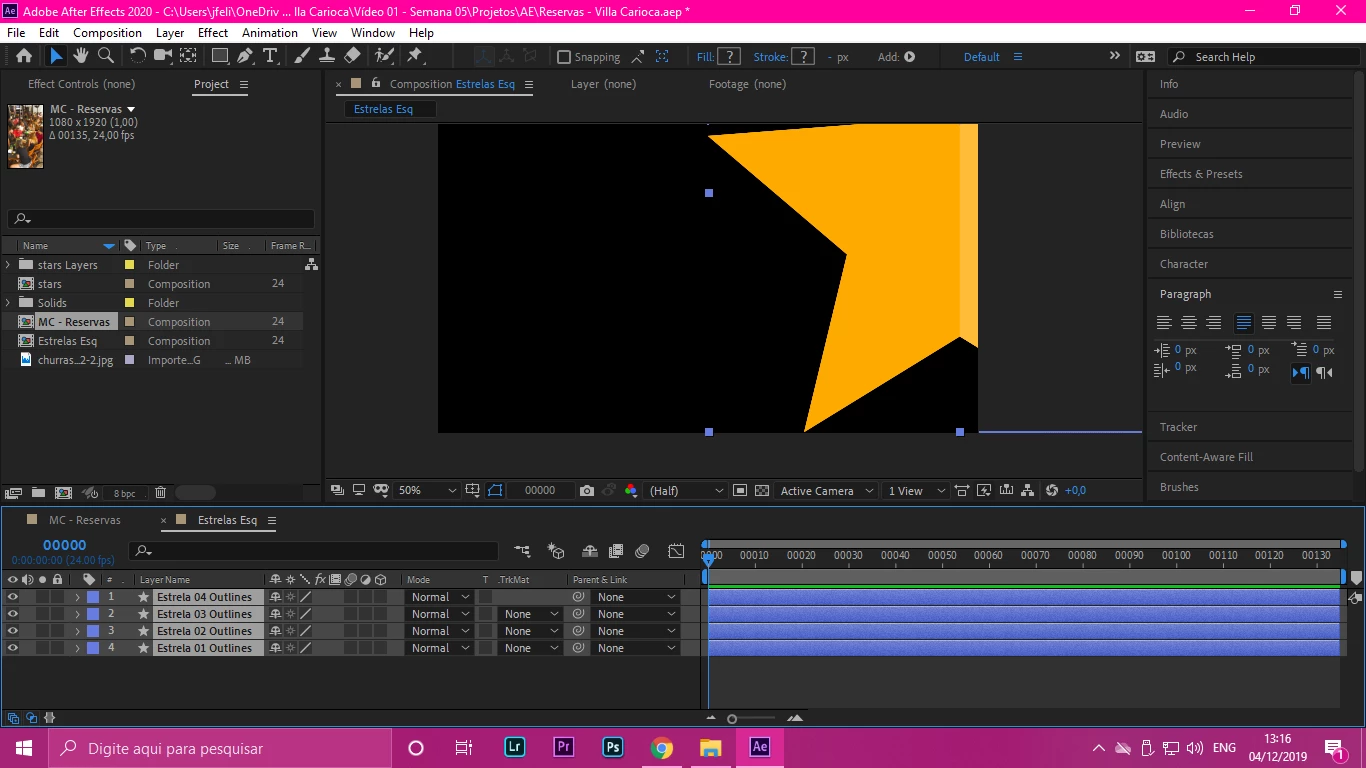The height and width of the screenshot is (768, 1366).
Task: Open the Composition menu
Action: (x=107, y=32)
